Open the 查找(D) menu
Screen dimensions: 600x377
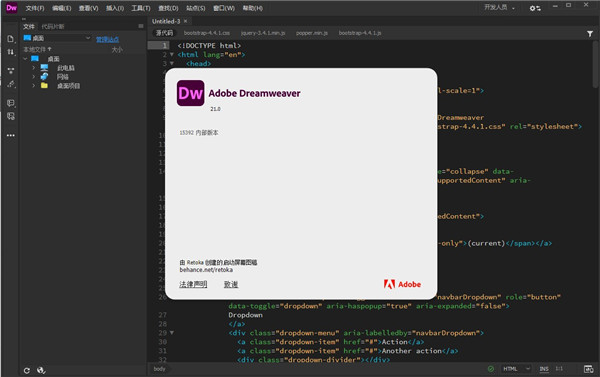(x=168, y=8)
